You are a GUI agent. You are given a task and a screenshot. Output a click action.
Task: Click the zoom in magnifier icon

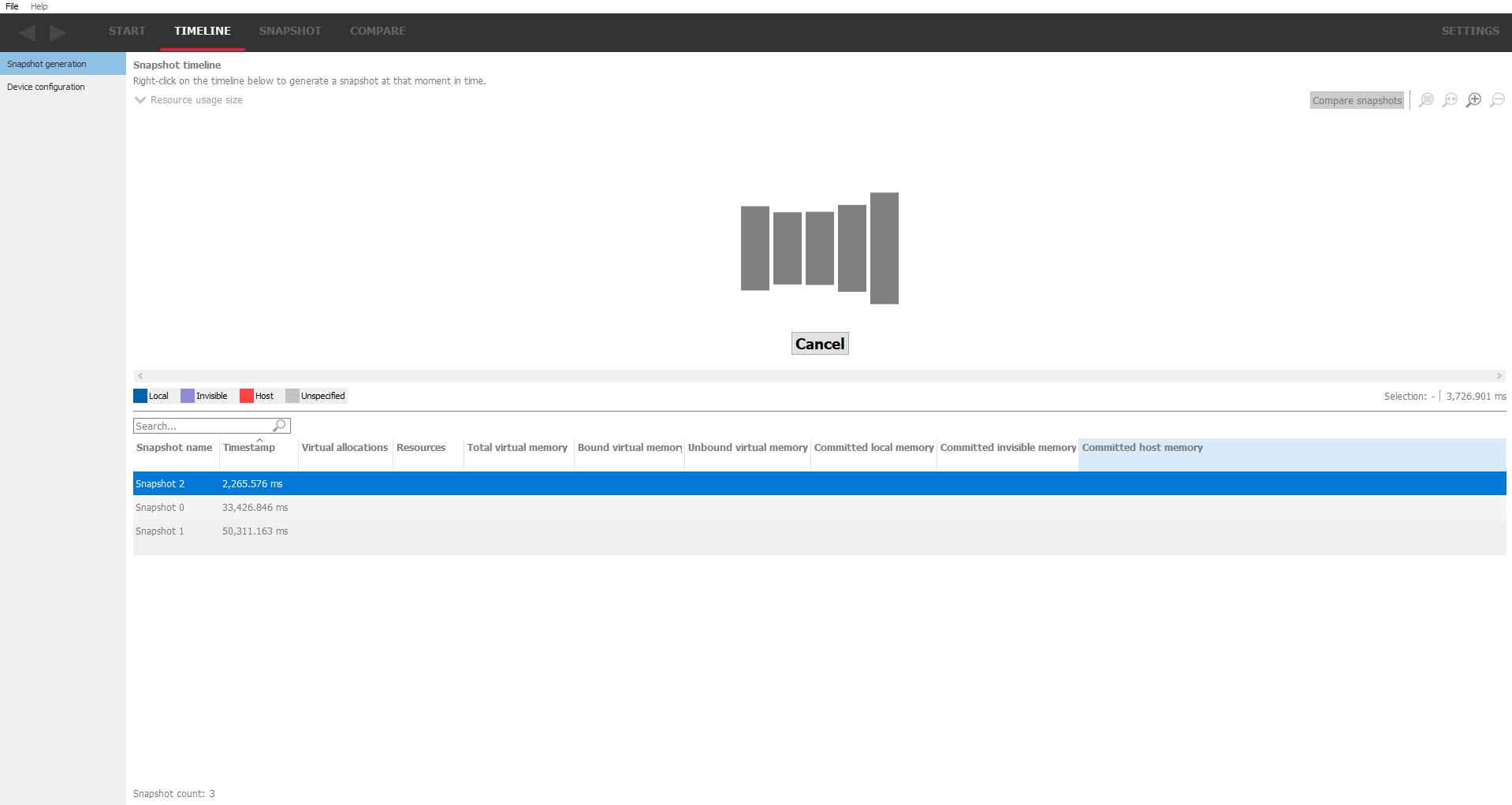[1473, 100]
